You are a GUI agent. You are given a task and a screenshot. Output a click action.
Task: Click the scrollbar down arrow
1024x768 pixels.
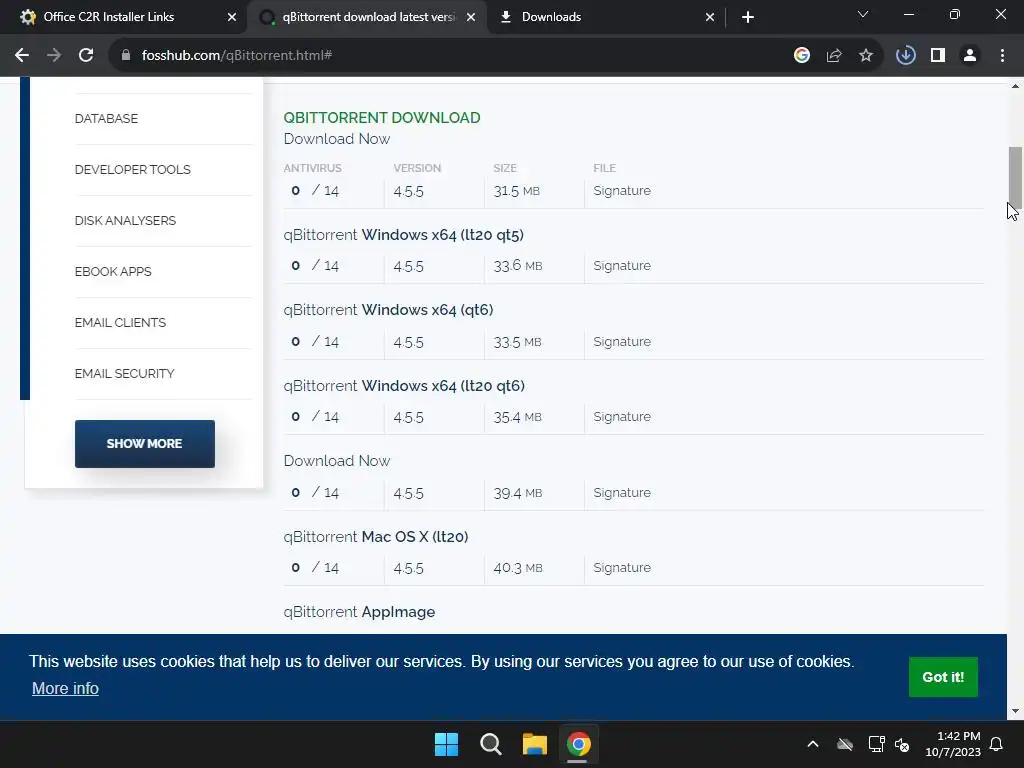click(1015, 711)
